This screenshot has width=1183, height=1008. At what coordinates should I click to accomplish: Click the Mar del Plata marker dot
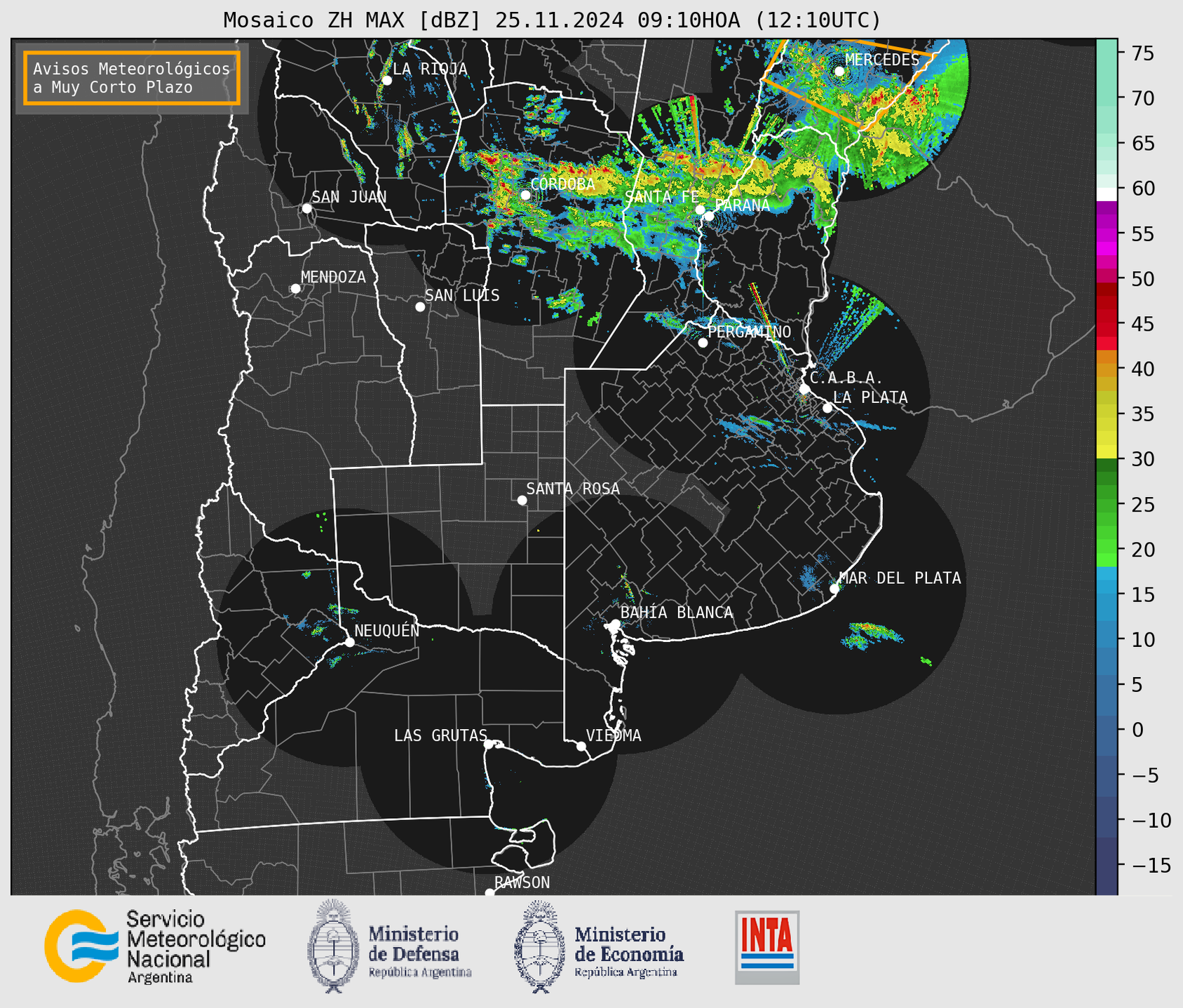[834, 589]
